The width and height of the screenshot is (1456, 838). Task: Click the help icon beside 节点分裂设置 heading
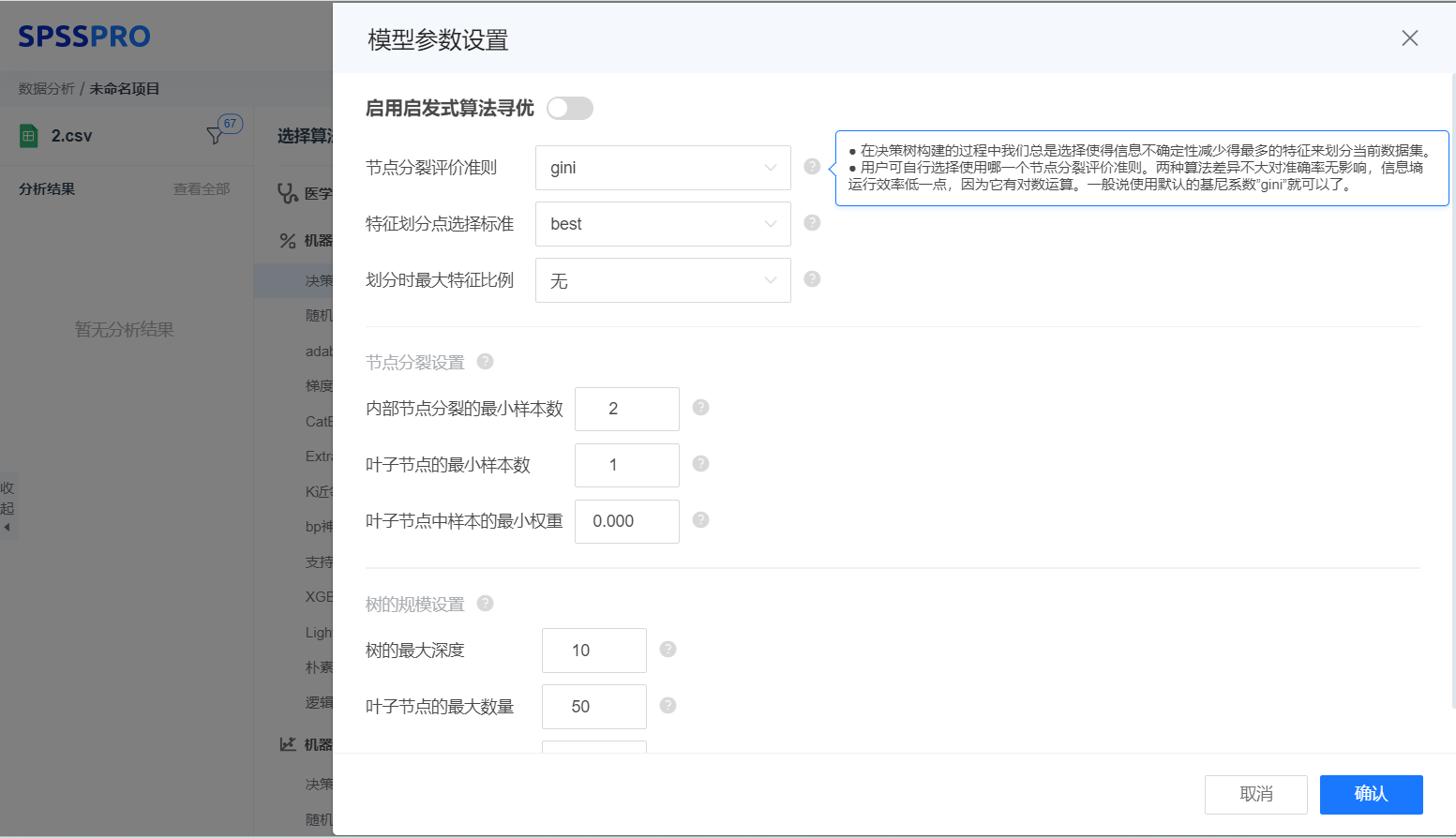(485, 361)
